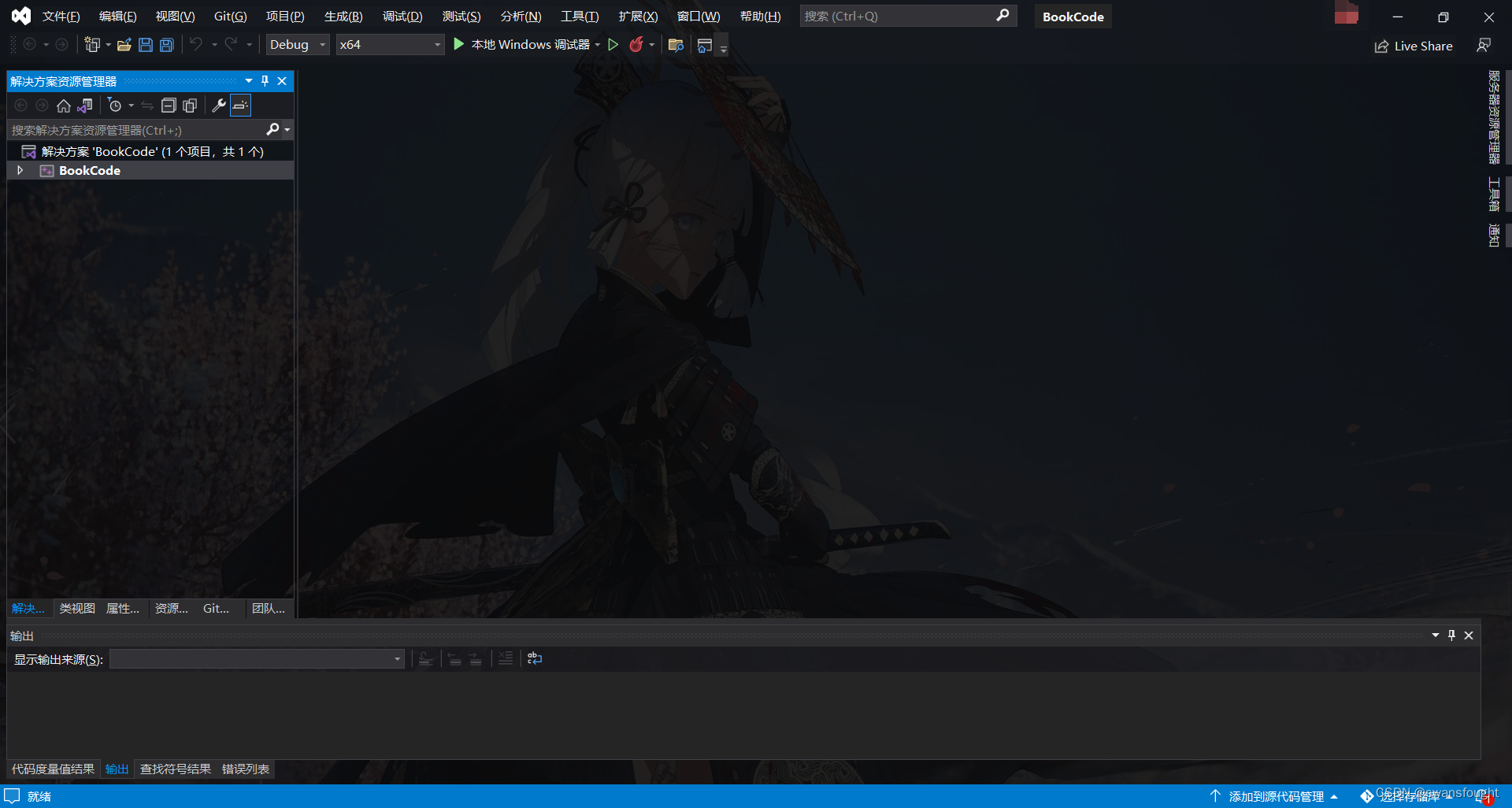Pin the Output panel

(1452, 635)
